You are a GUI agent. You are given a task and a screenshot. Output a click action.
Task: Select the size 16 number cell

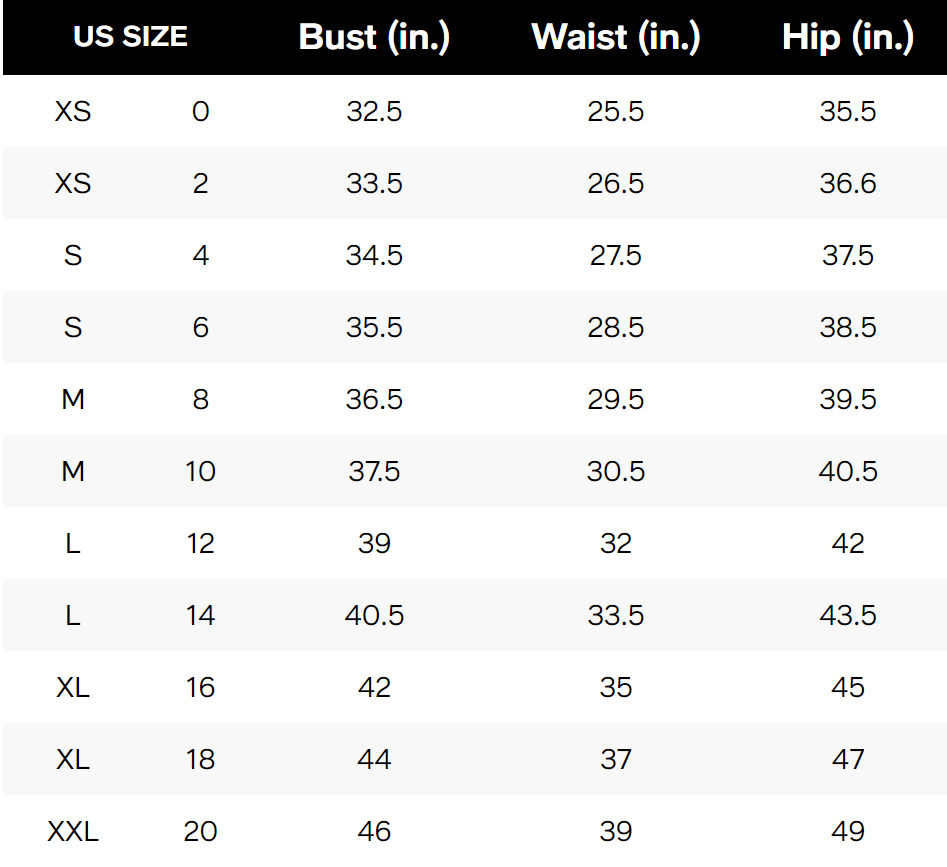200,687
